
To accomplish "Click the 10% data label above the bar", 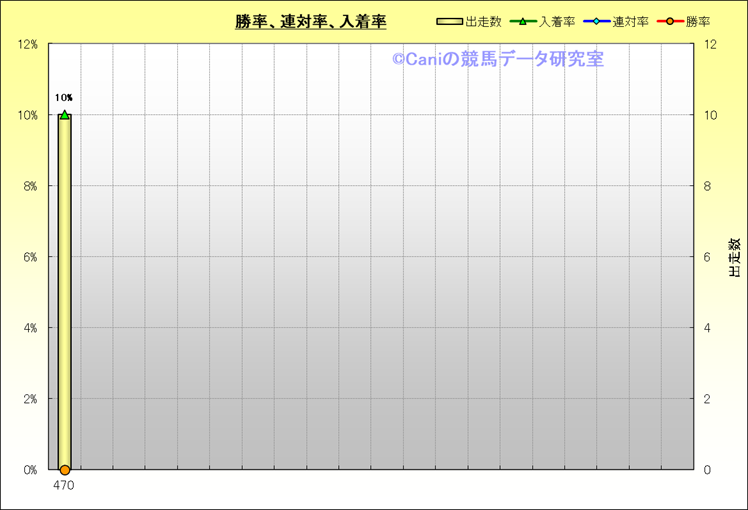I will 64,98.
